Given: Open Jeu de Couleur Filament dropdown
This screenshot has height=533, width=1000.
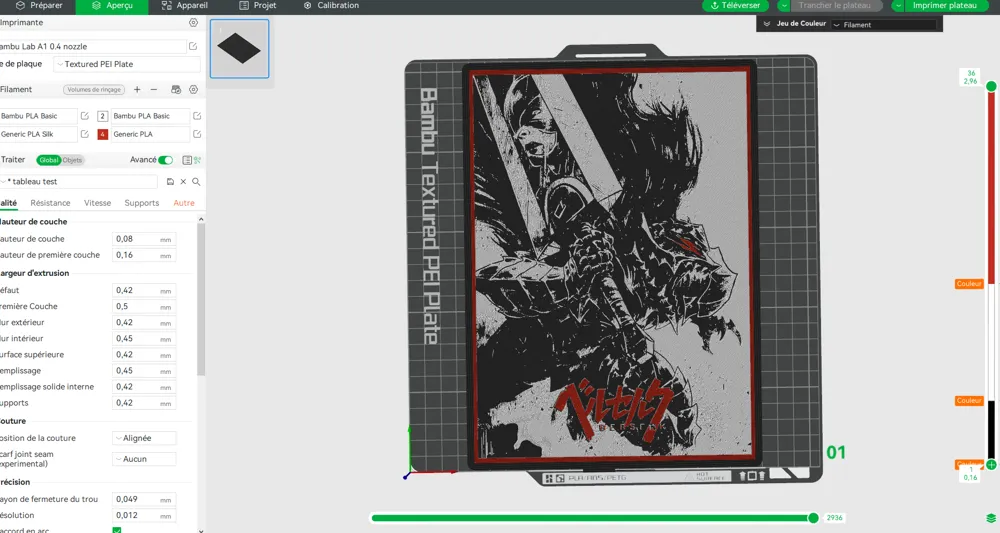Looking at the screenshot, I should click(x=884, y=25).
